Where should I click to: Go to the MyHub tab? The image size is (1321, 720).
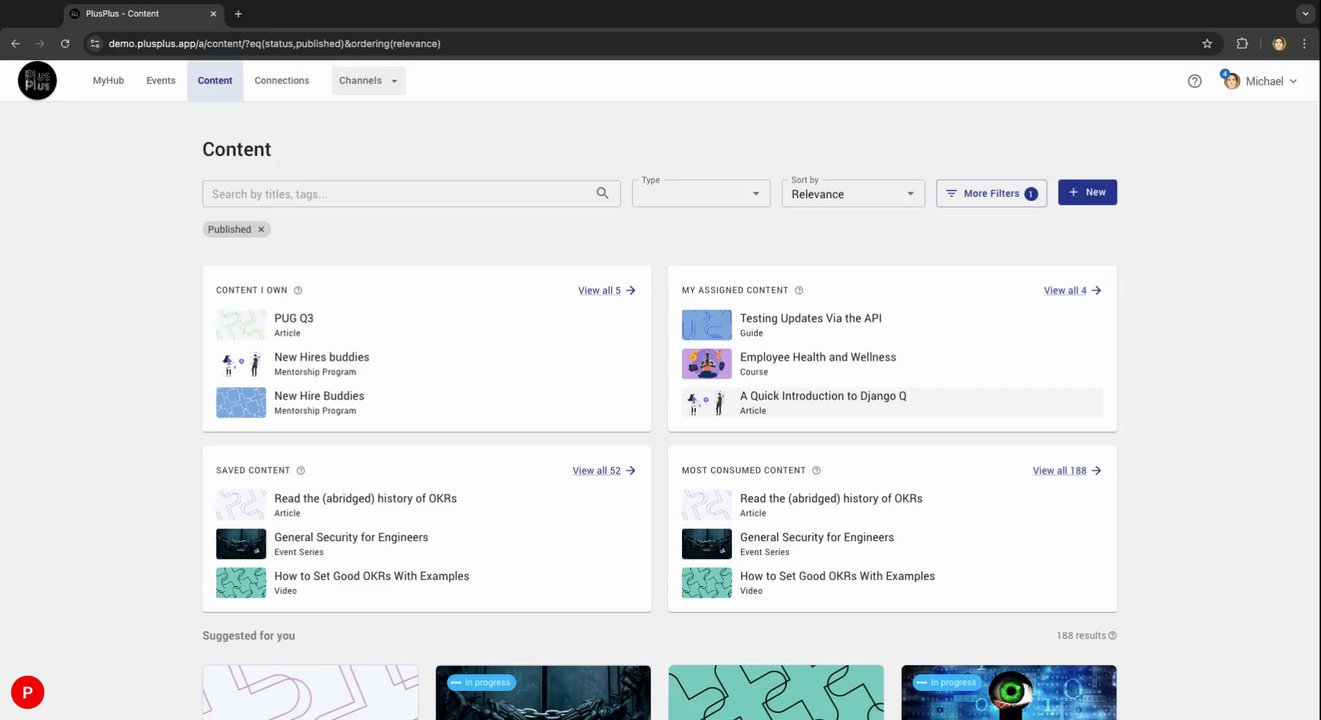108,81
